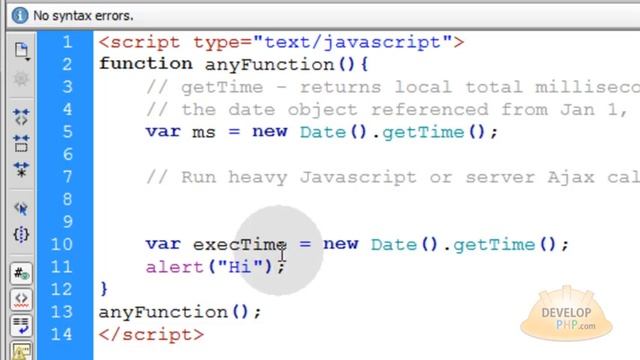Image resolution: width=640 pixels, height=360 pixels.
Task: Click 'new' keyword on line 5
Action: click(x=270, y=132)
